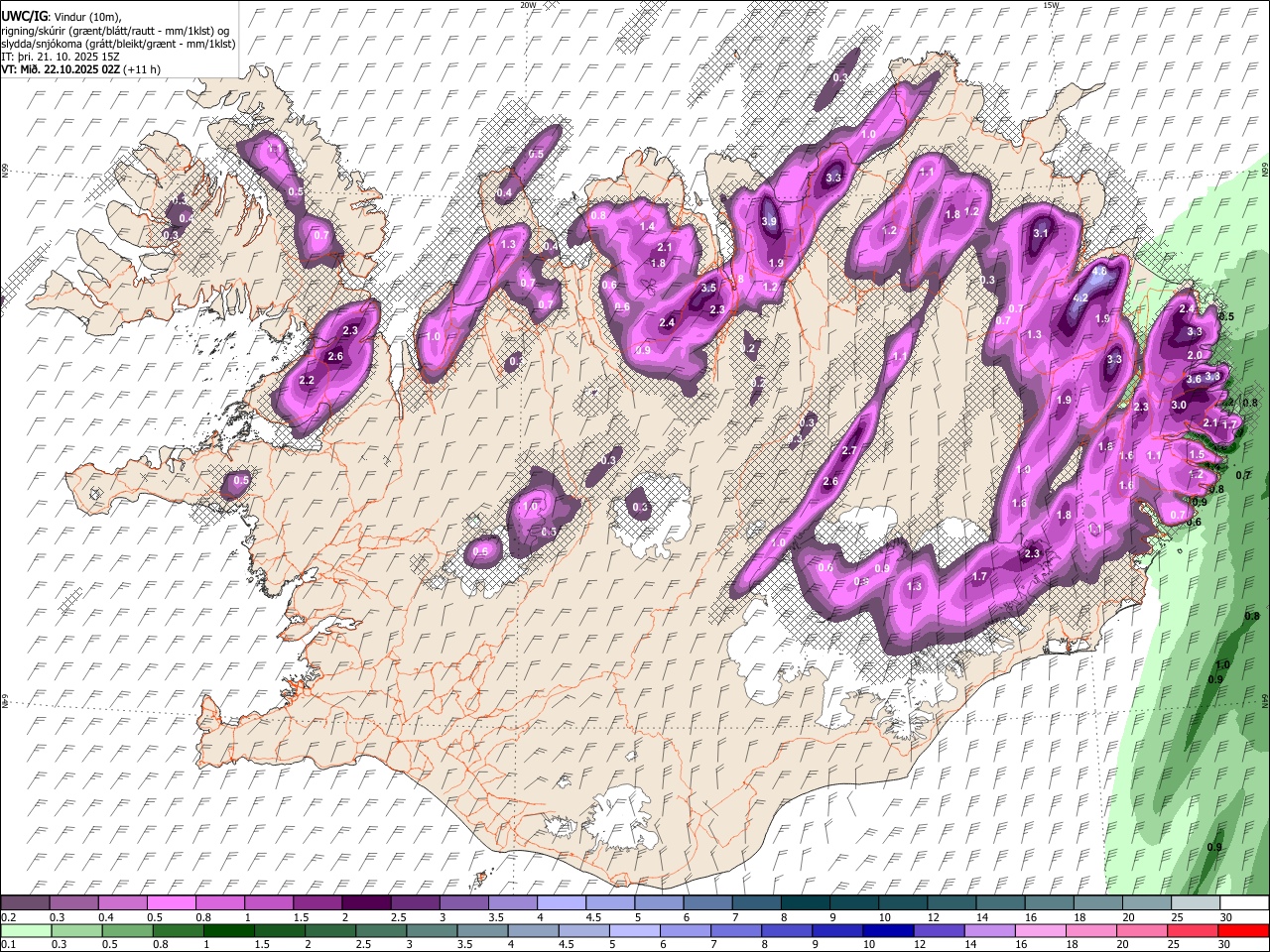Click the 'VT: Mið. 22.10.2025 02Z' valid time line

coord(62,70)
